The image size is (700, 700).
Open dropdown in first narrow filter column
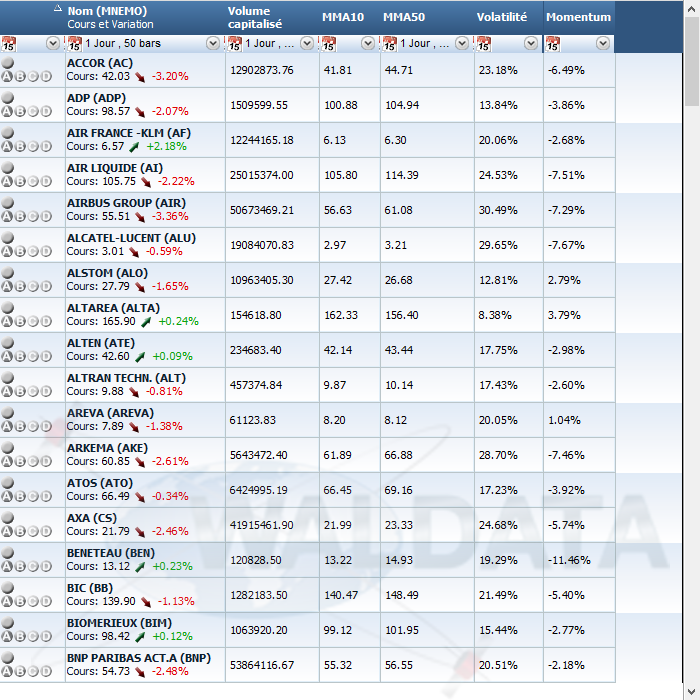53,43
